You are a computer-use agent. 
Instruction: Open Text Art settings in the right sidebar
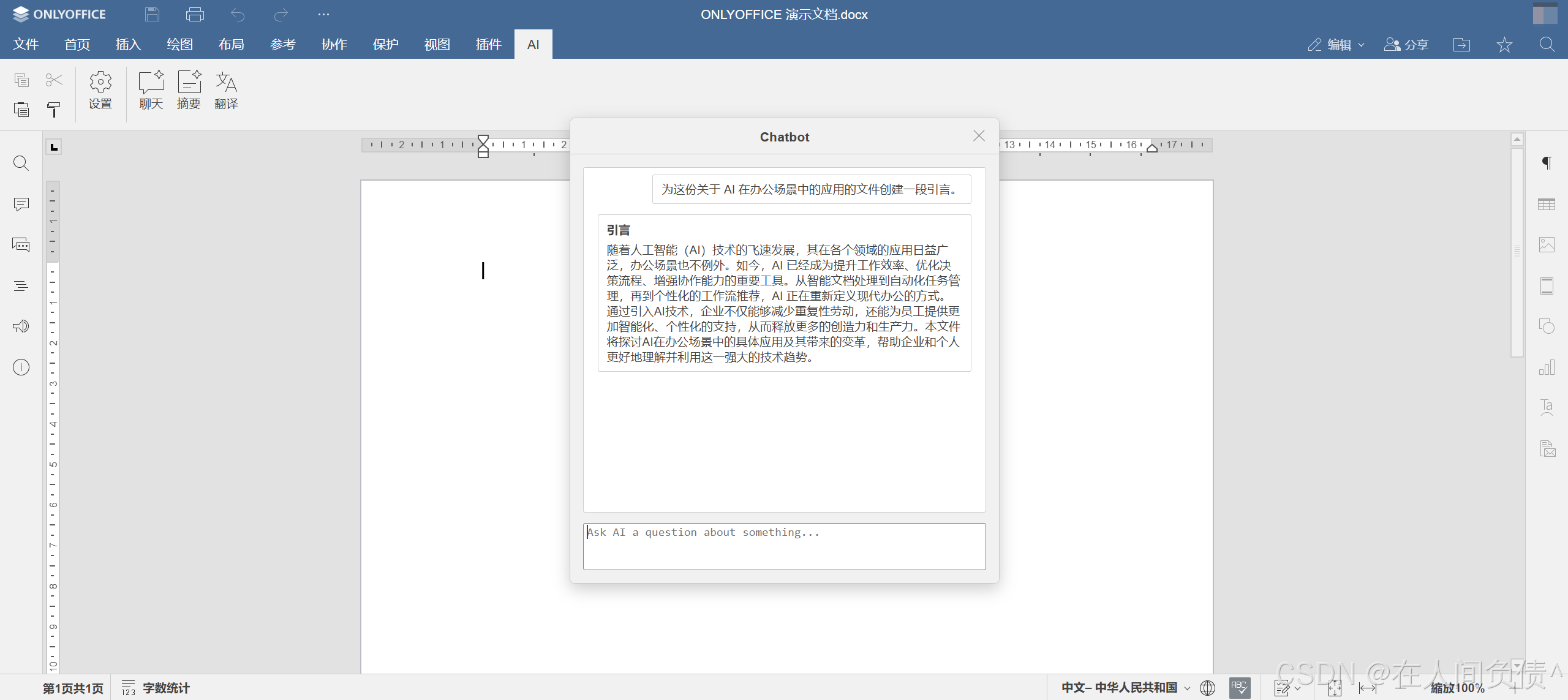pyautogui.click(x=1548, y=407)
